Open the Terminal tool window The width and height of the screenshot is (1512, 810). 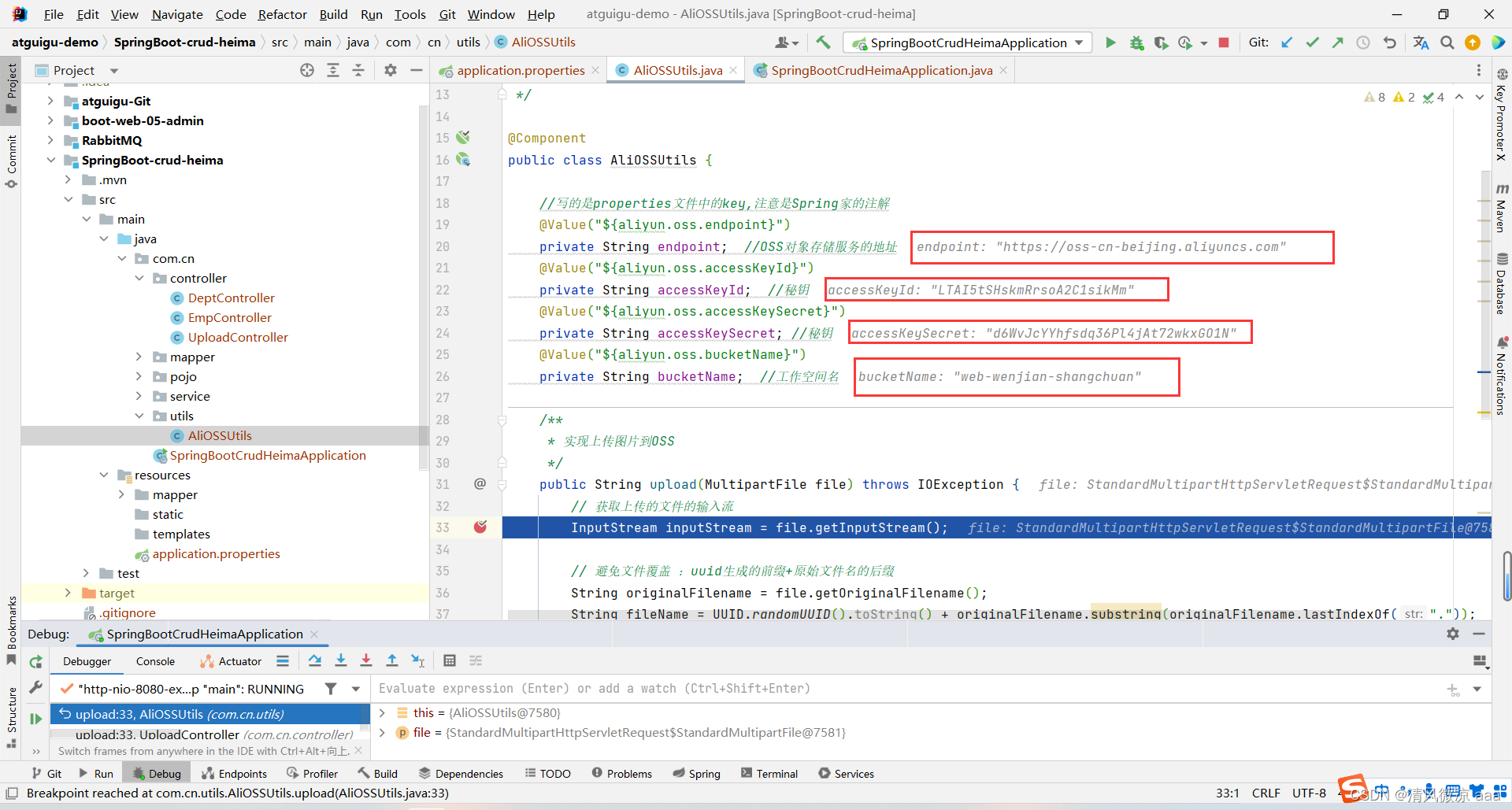point(769,774)
